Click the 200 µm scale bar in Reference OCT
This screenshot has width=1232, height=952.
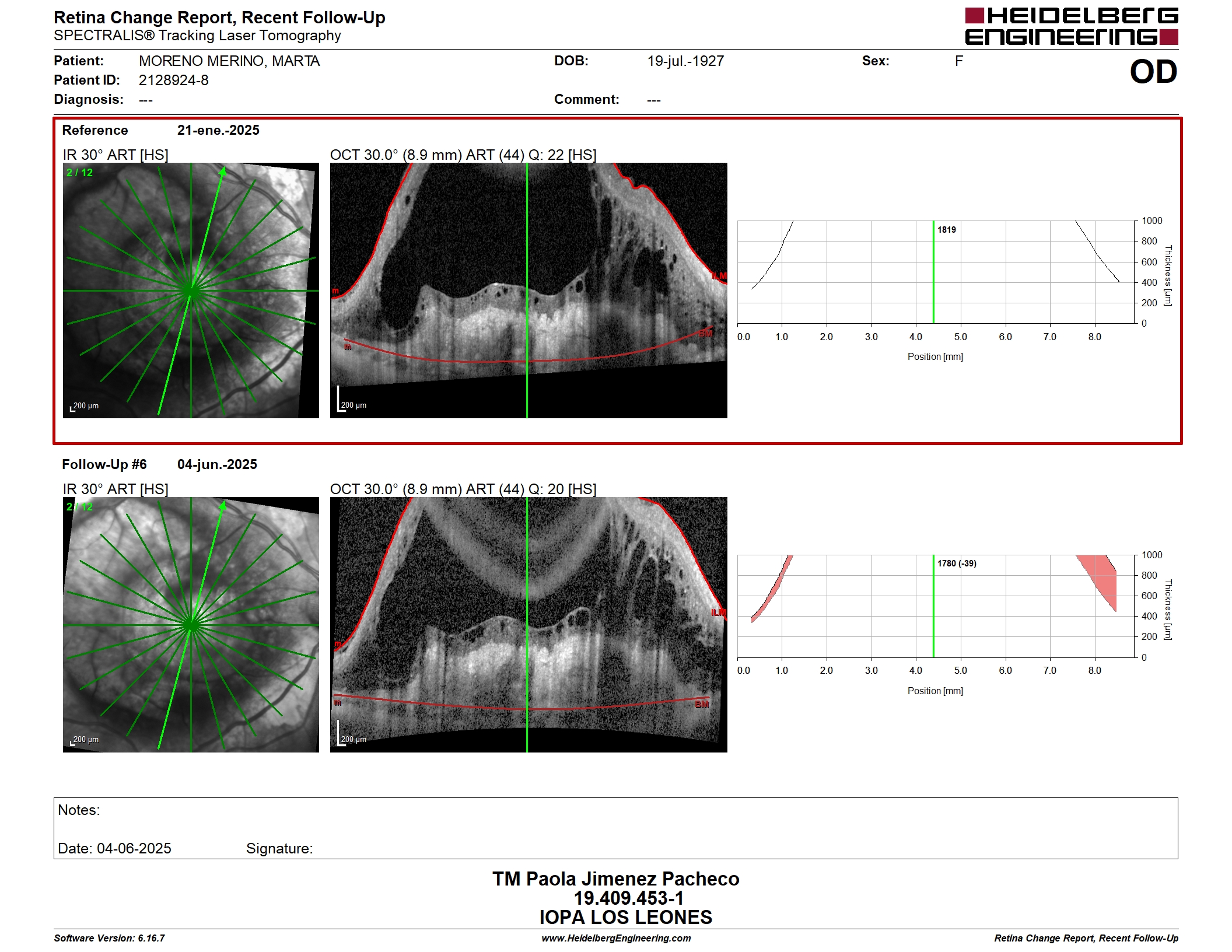coord(352,400)
